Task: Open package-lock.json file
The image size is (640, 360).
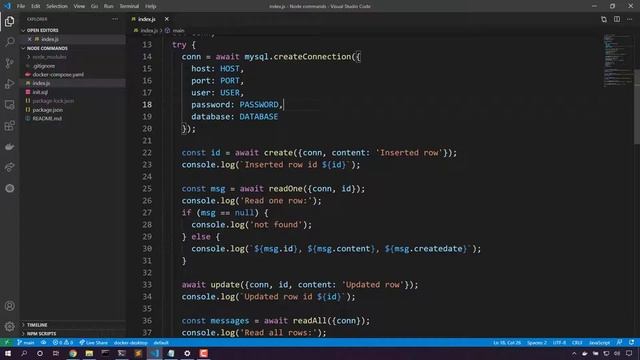Action: point(53,101)
